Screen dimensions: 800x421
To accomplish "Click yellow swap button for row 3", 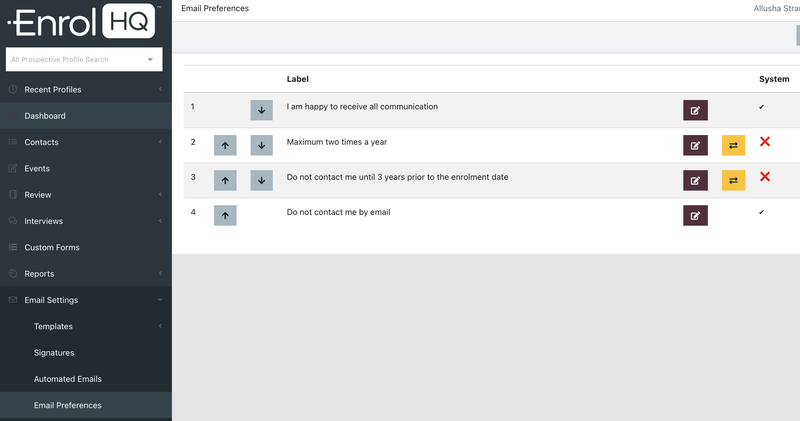I will coord(733,180).
